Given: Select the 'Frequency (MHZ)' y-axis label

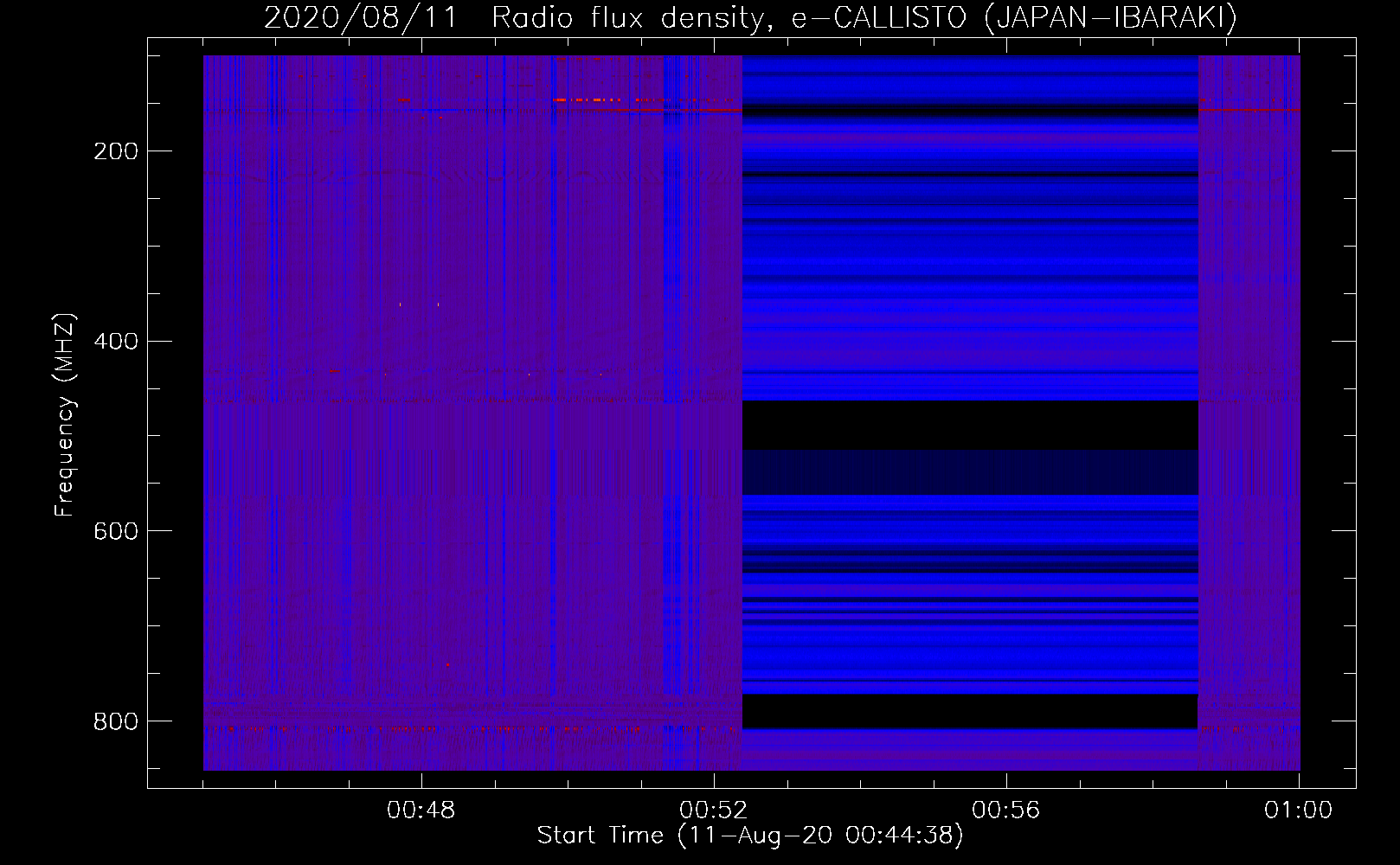Looking at the screenshot, I should click(x=65, y=414).
